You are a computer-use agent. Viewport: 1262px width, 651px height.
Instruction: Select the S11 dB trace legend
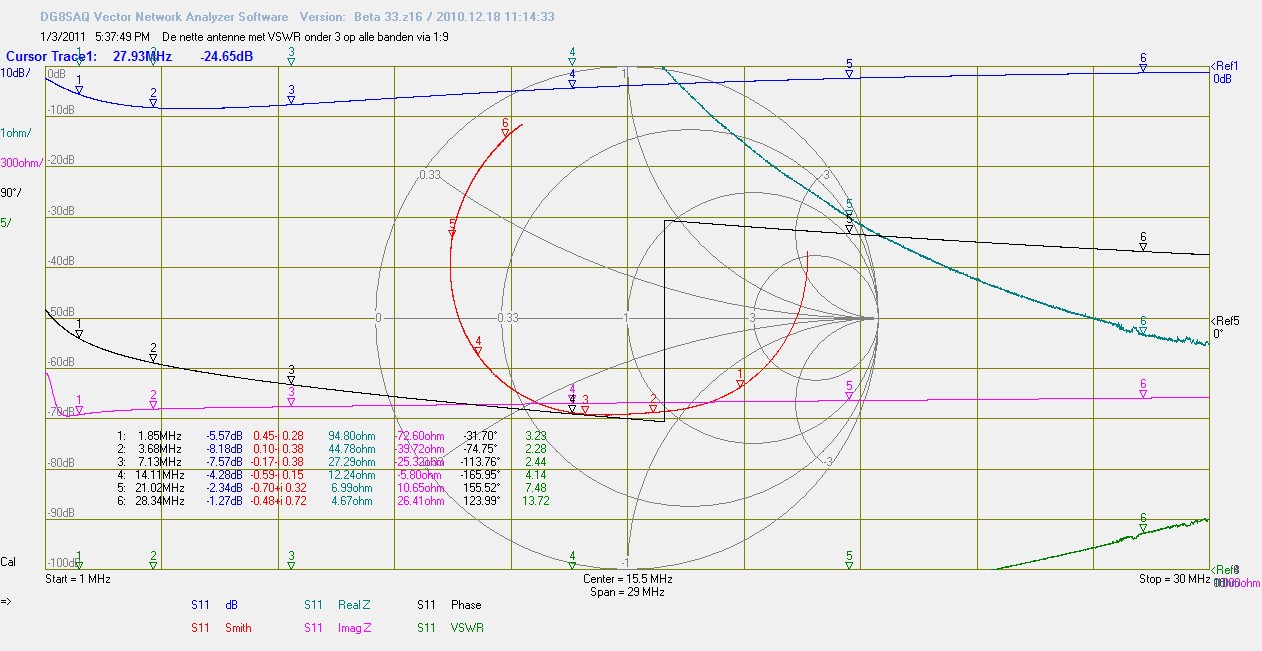pos(214,605)
